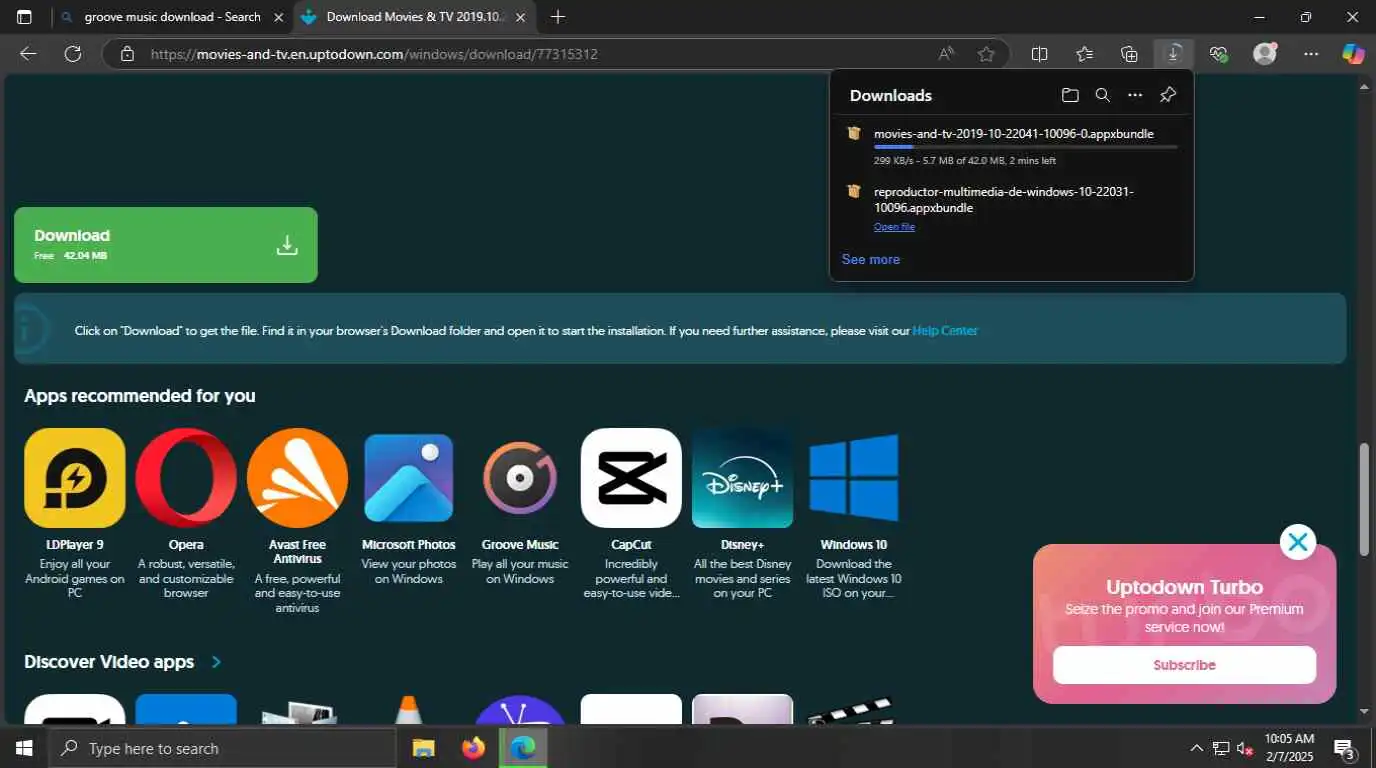
Task: Pin the Downloads panel
Action: point(1168,95)
